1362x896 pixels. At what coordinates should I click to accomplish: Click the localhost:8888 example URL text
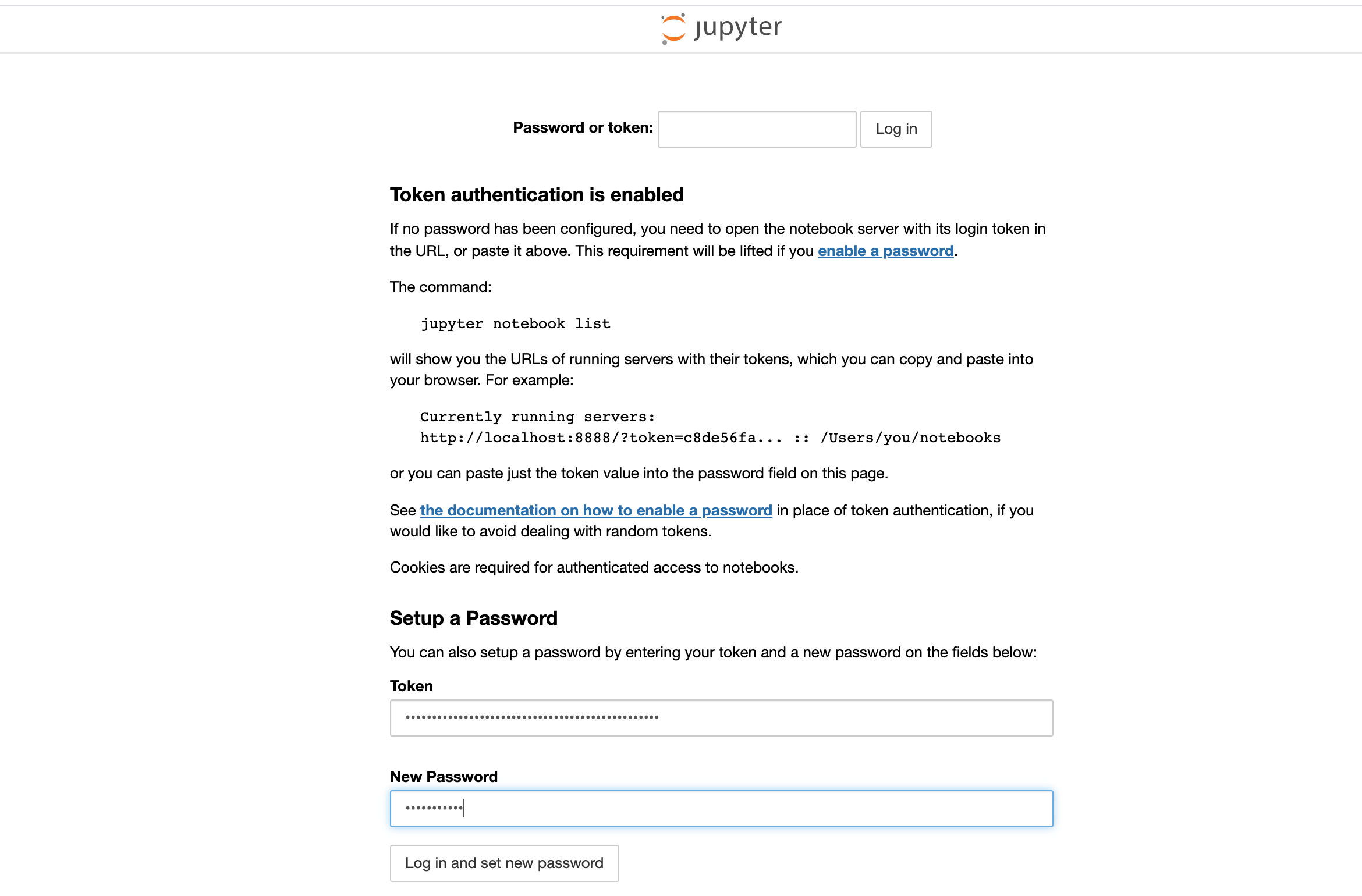601,438
